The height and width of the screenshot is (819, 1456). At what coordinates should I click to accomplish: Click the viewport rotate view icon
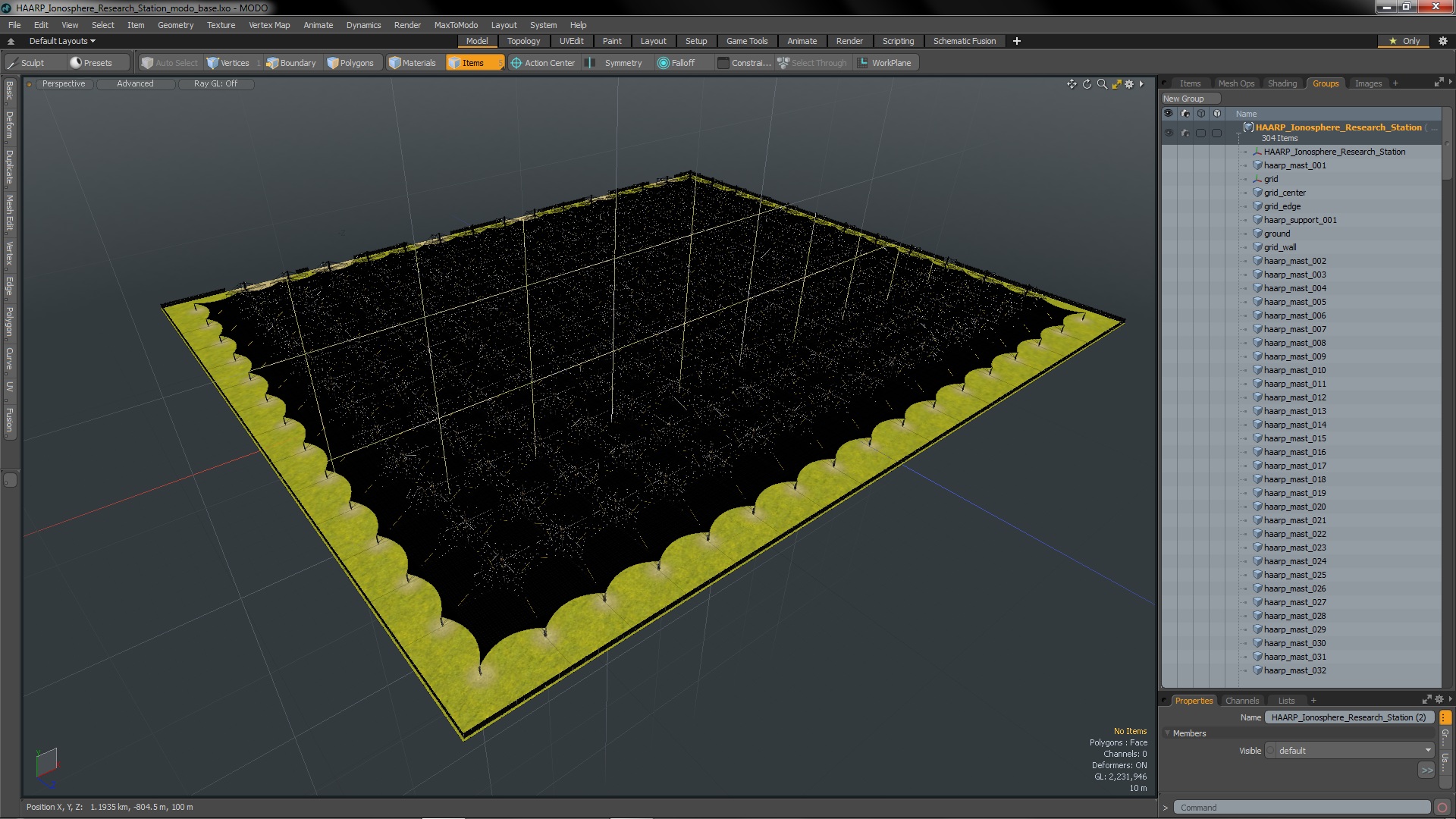1087,84
